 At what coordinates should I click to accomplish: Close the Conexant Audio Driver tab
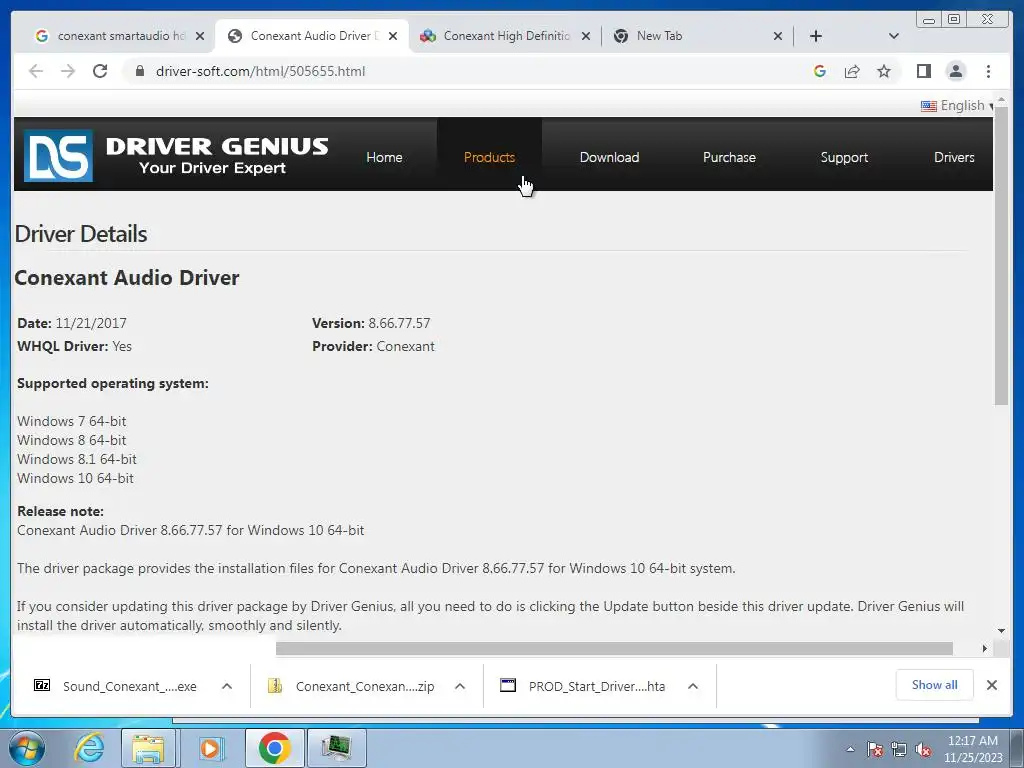392,36
